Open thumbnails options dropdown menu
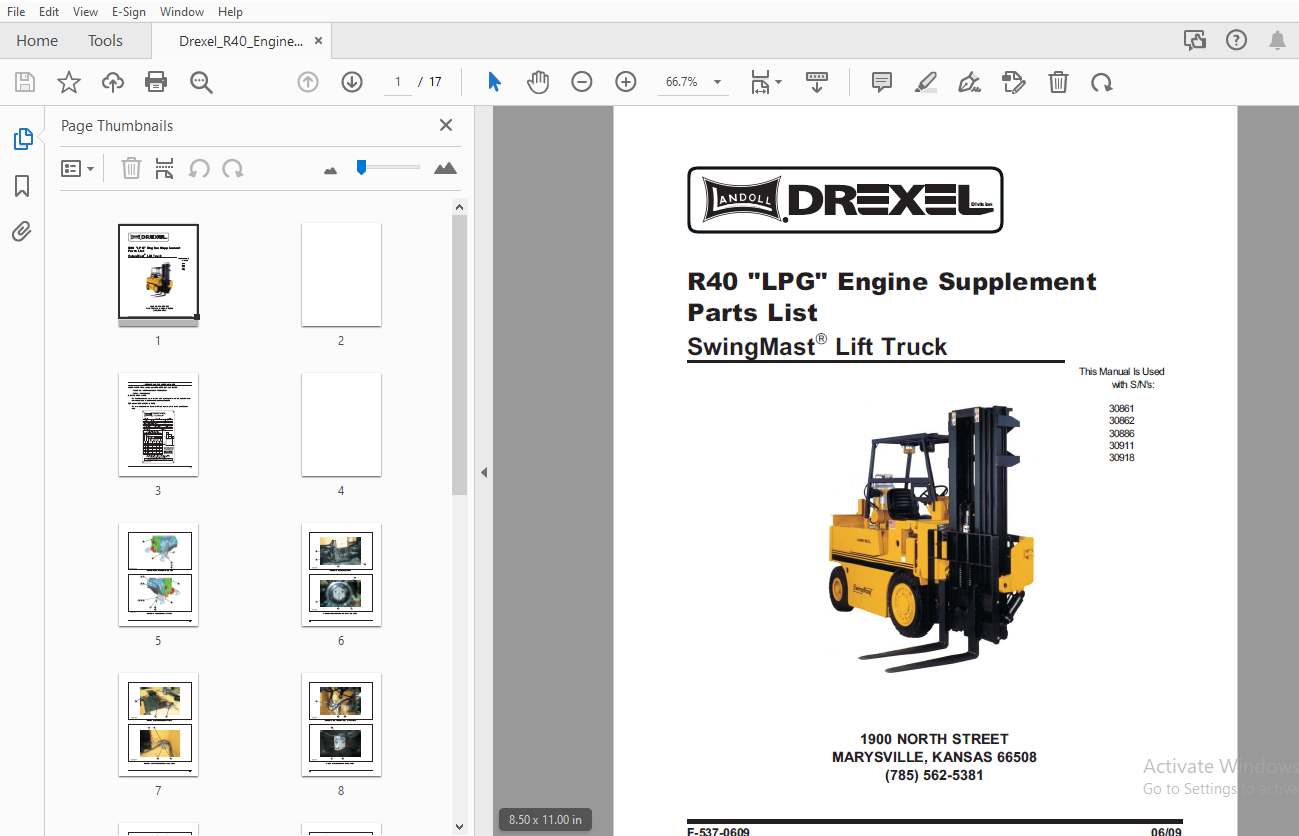The height and width of the screenshot is (836, 1299). pos(78,169)
